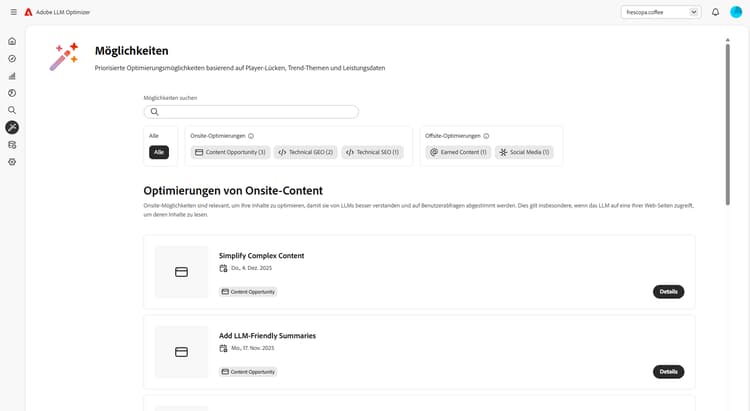This screenshot has height=411, width=750.
Task: Open the pie chart sidebar icon
Action: coord(12,93)
